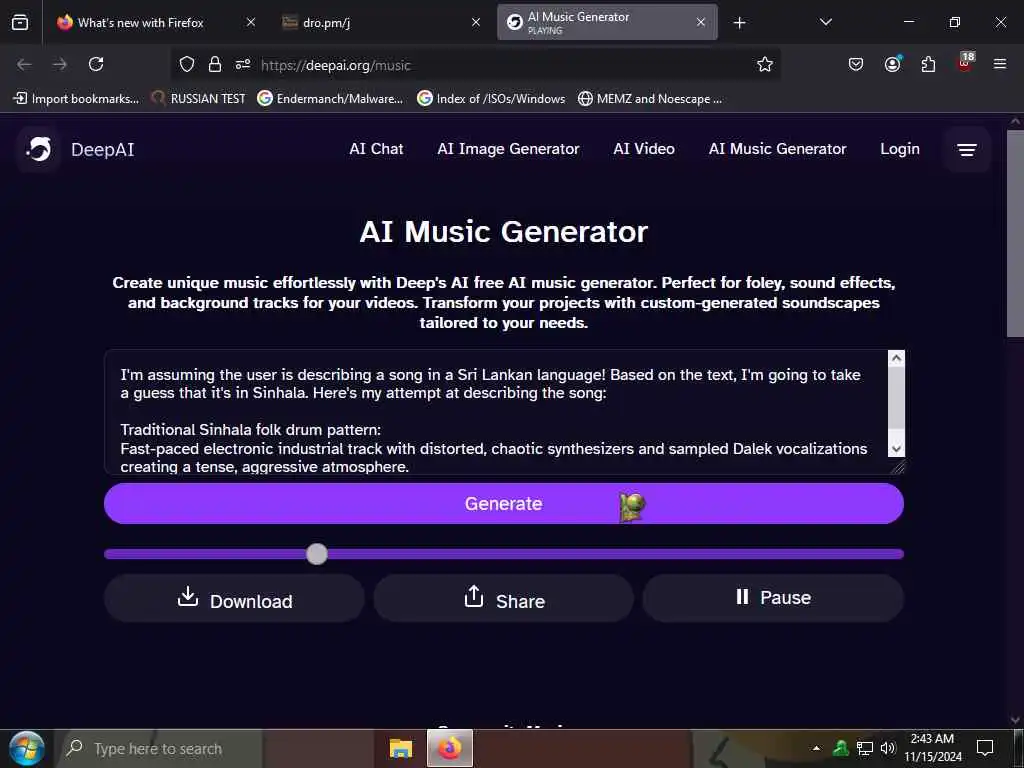Share the generated music

coord(504,598)
